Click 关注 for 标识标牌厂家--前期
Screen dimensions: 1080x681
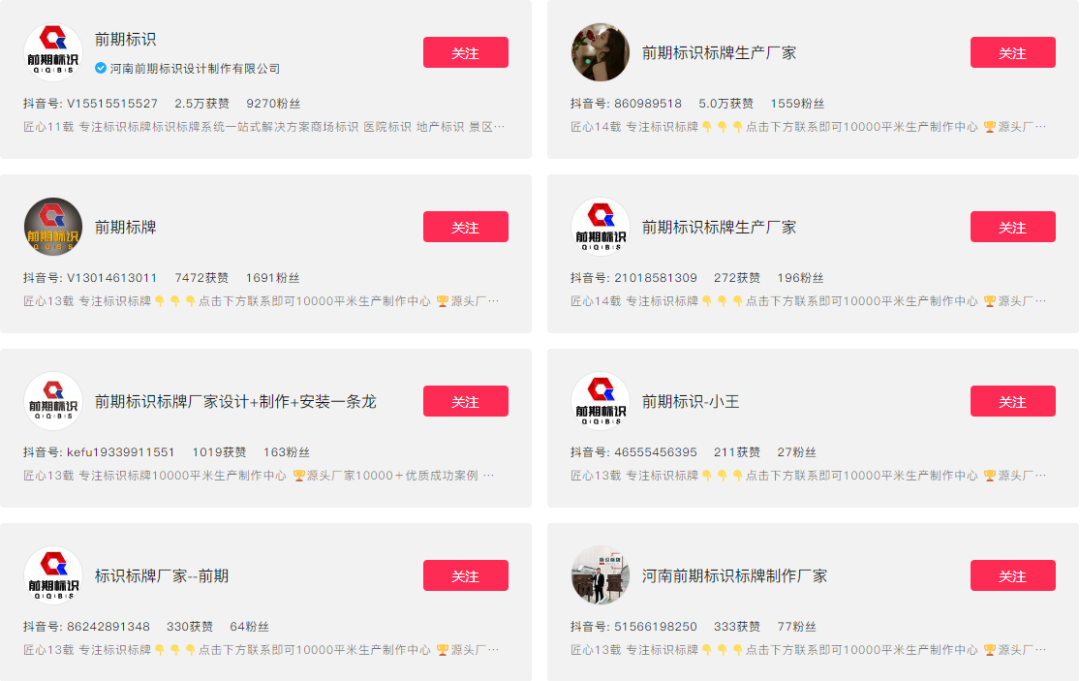[466, 575]
